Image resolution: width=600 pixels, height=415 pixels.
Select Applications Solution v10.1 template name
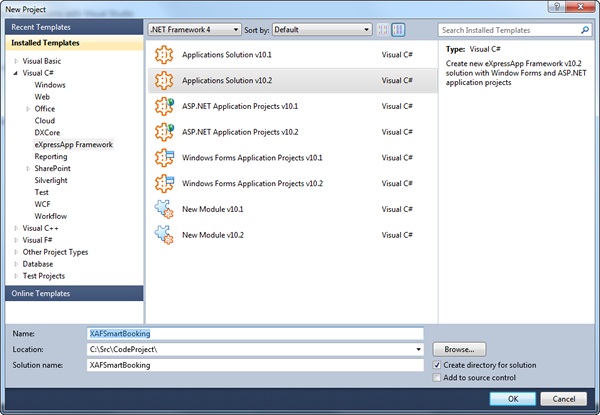tap(227, 55)
